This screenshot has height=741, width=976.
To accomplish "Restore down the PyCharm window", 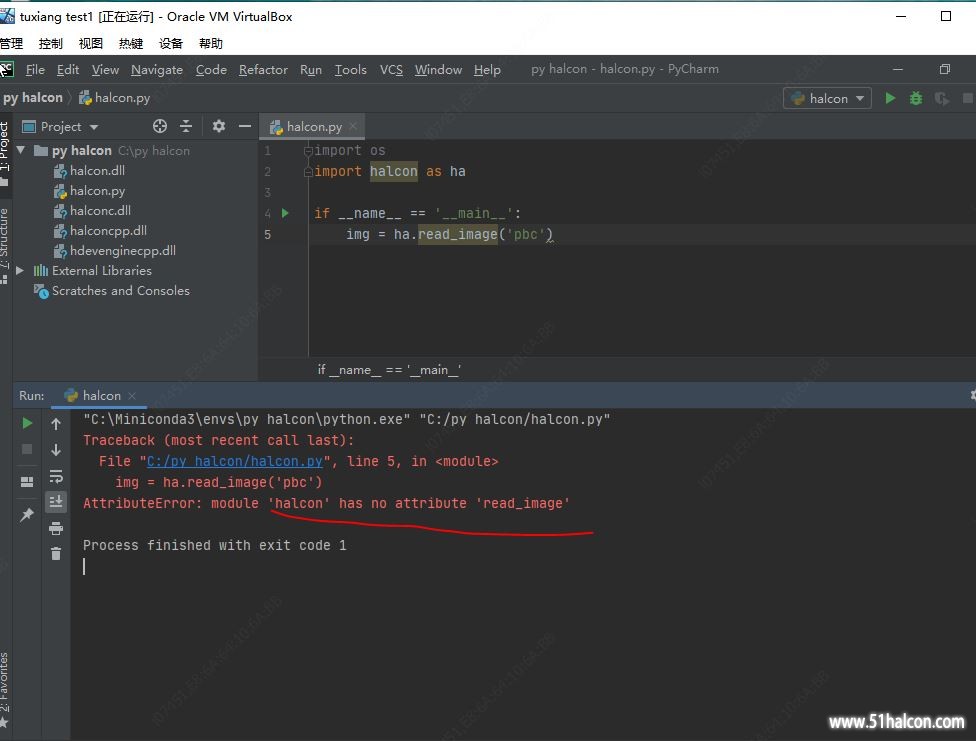I will click(x=944, y=69).
